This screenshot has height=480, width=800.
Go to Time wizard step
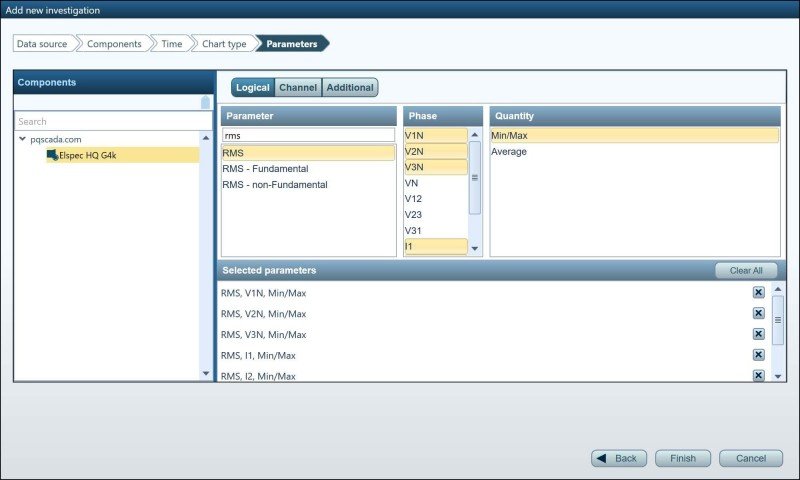171,44
